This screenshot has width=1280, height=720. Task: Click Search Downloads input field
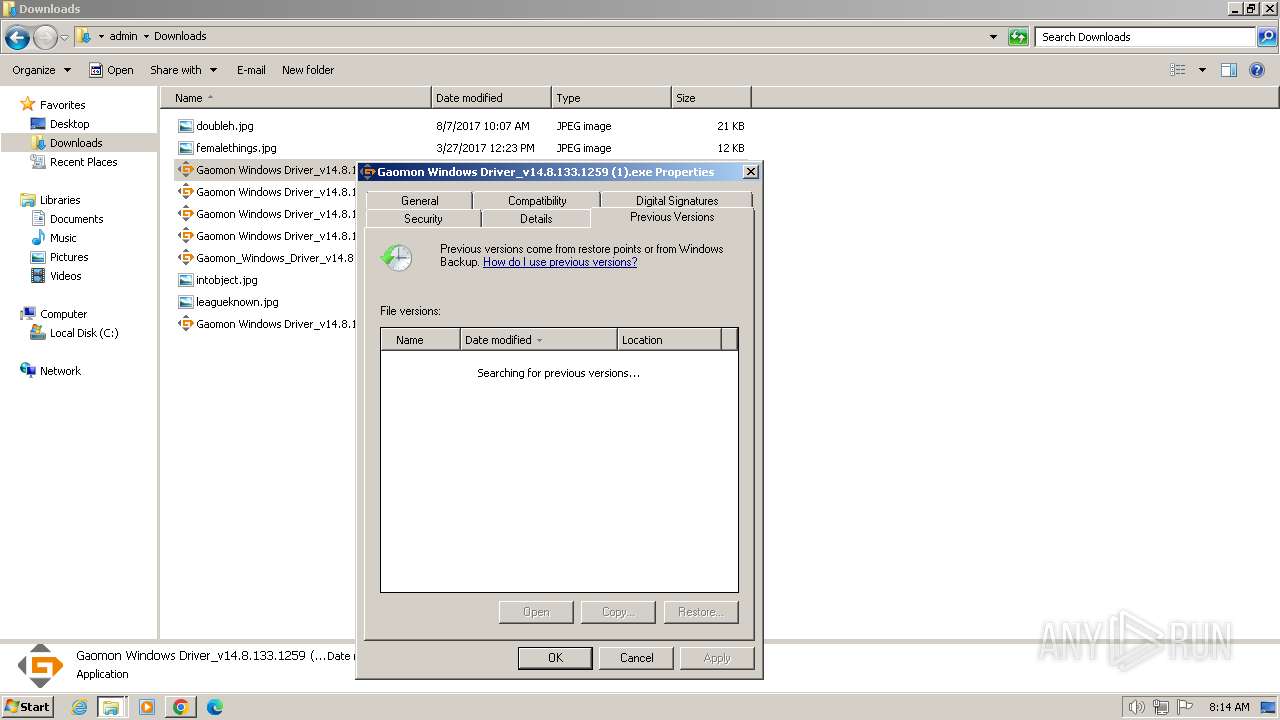[1146, 37]
